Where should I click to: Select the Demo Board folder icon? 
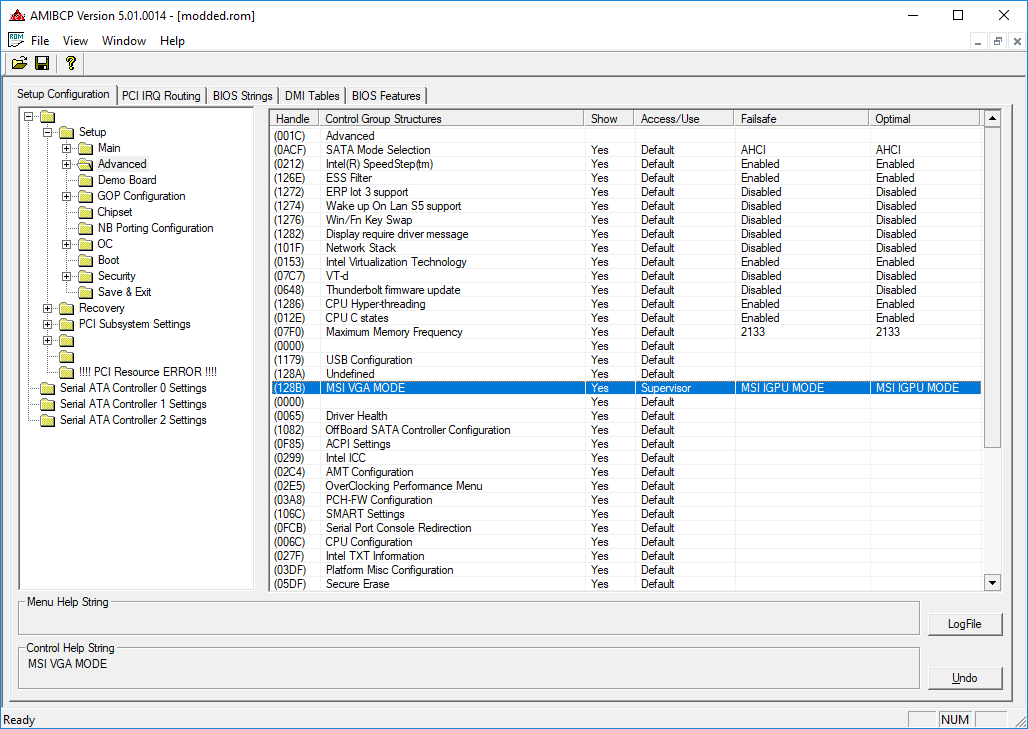[x=86, y=180]
